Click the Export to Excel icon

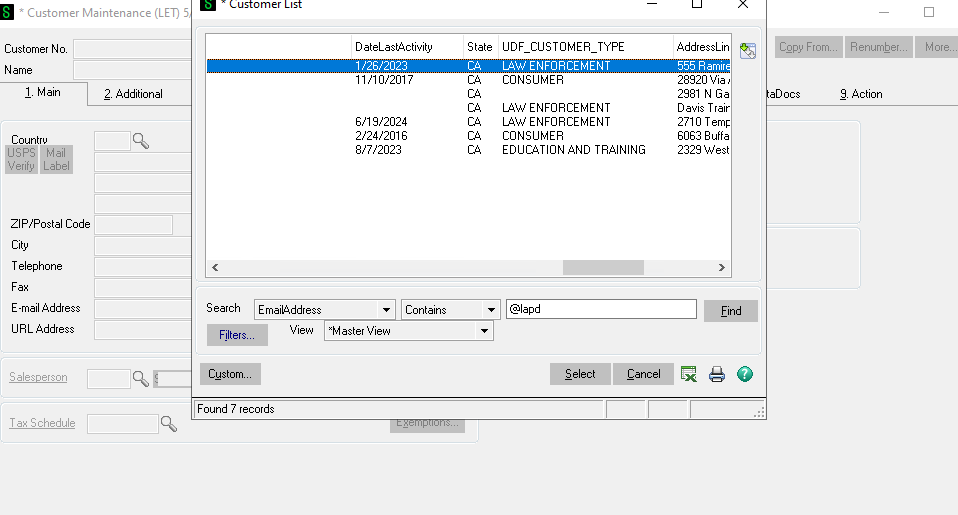689,374
